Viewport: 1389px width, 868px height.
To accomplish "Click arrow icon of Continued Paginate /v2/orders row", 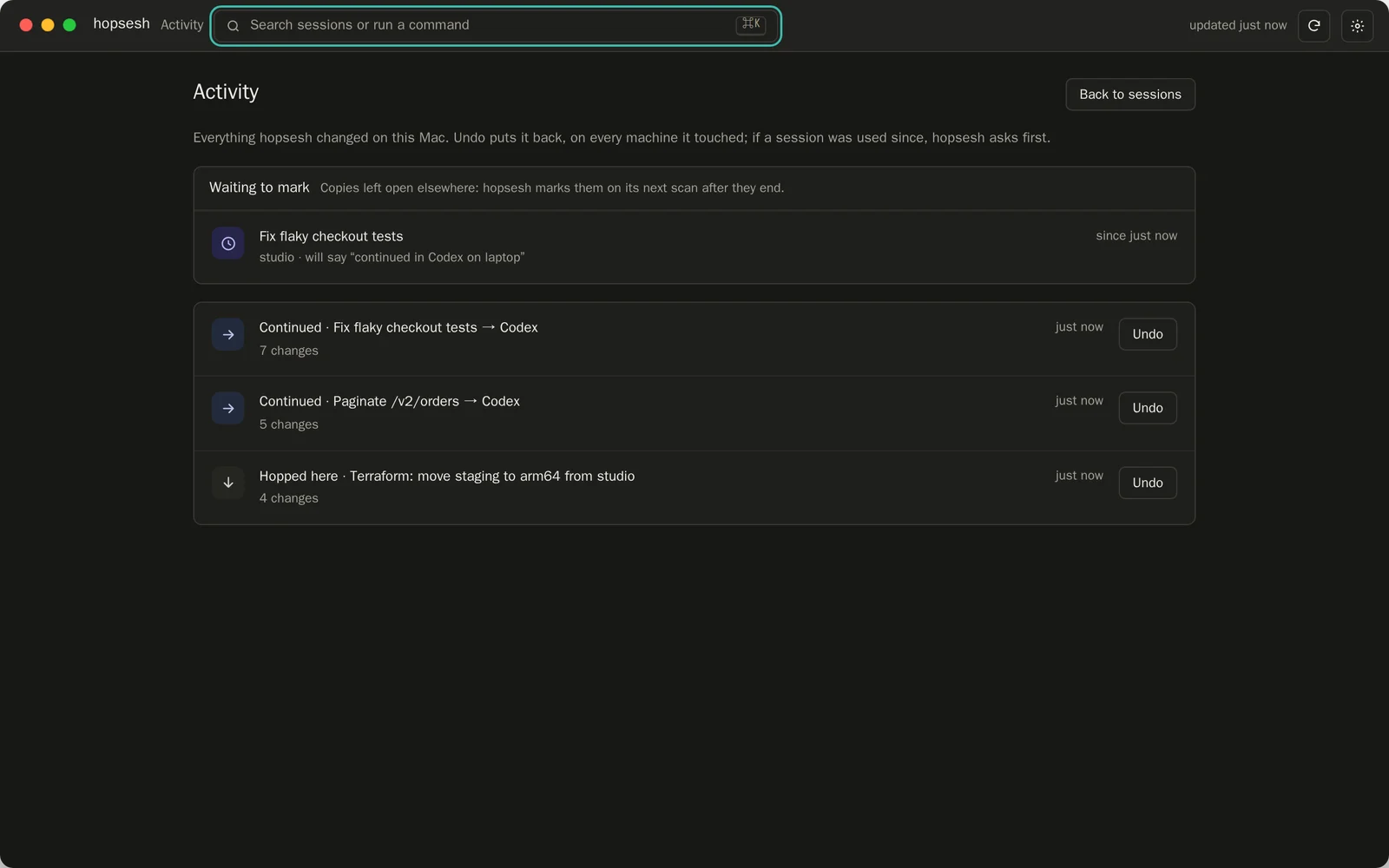I will pyautogui.click(x=227, y=409).
